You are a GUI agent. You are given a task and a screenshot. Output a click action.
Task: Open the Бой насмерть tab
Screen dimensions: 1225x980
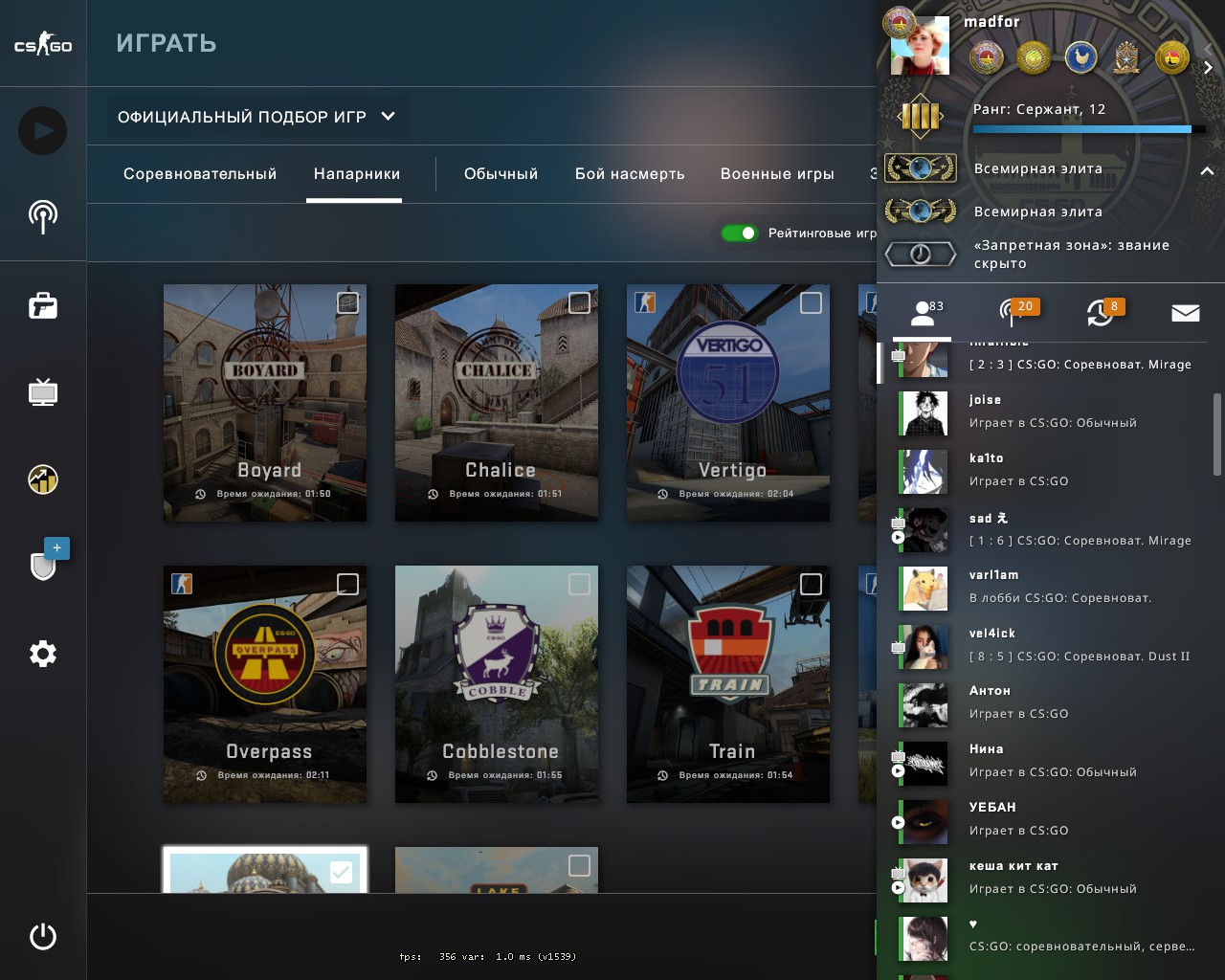[630, 174]
